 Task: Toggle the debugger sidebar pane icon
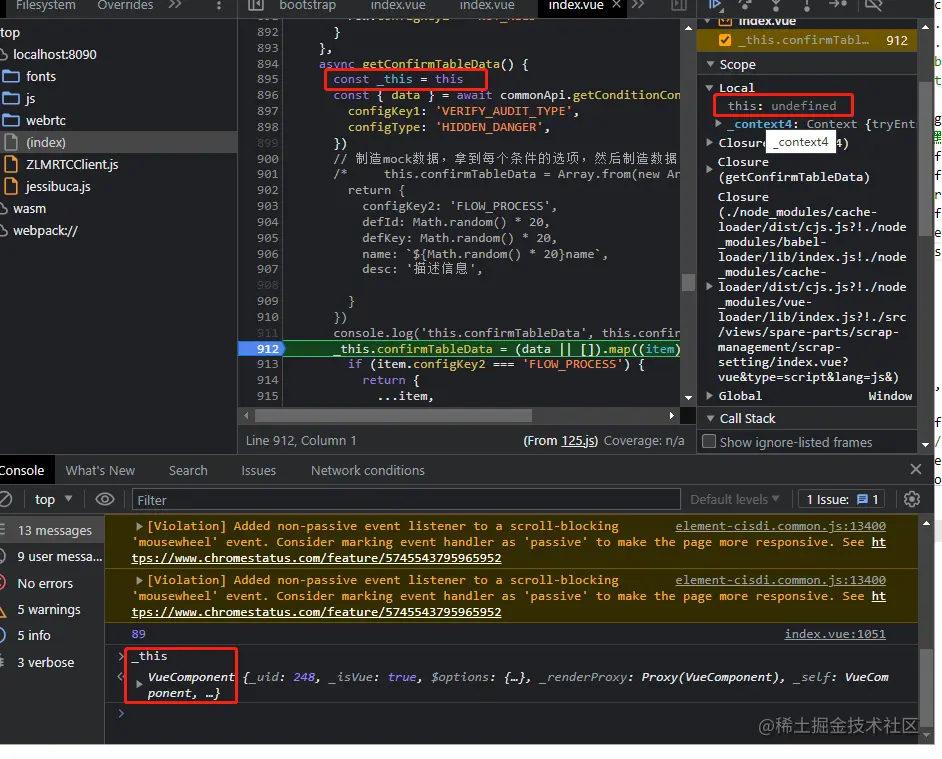click(679, 5)
